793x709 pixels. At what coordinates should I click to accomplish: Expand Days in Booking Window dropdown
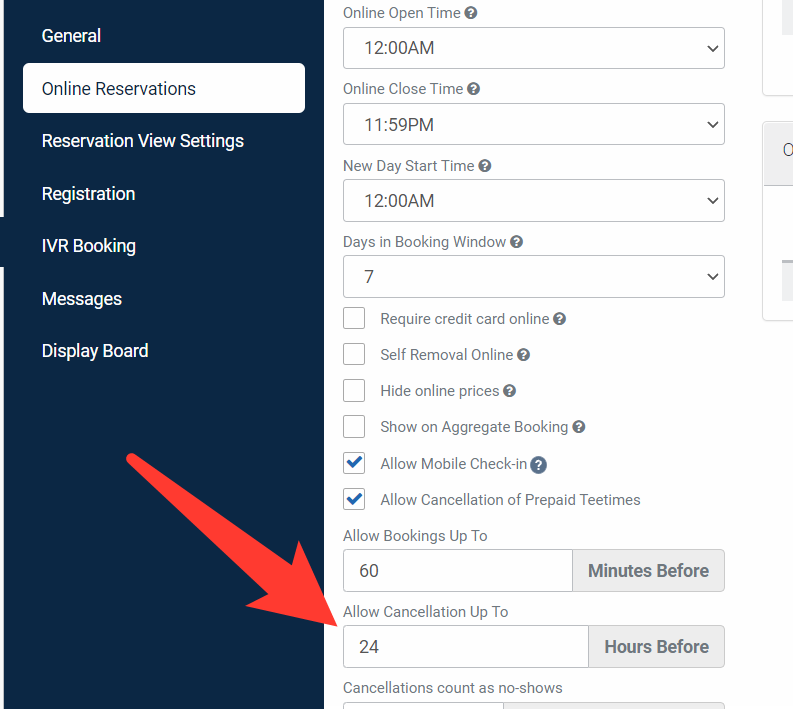click(534, 277)
